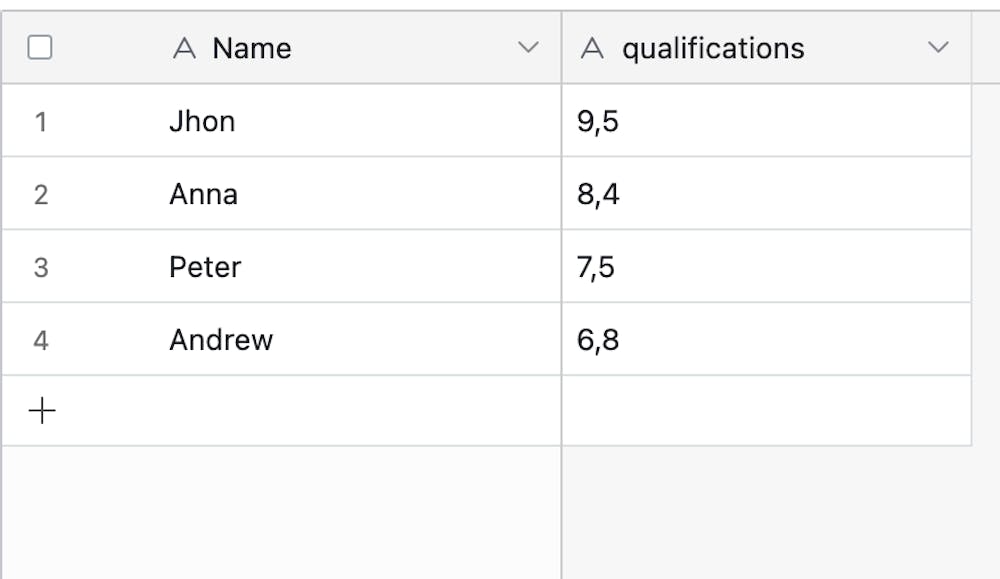This screenshot has height=579, width=1000.
Task: Click the Jhon name cell
Action: click(x=202, y=121)
